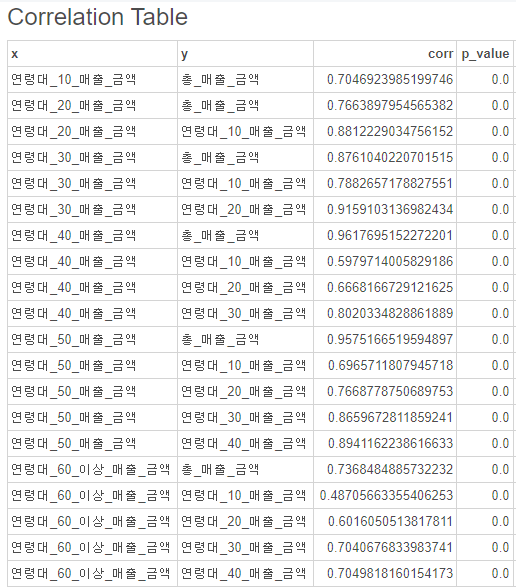This screenshot has width=516, height=587.
Task: Click the 'p_value' column header
Action: click(x=485, y=54)
